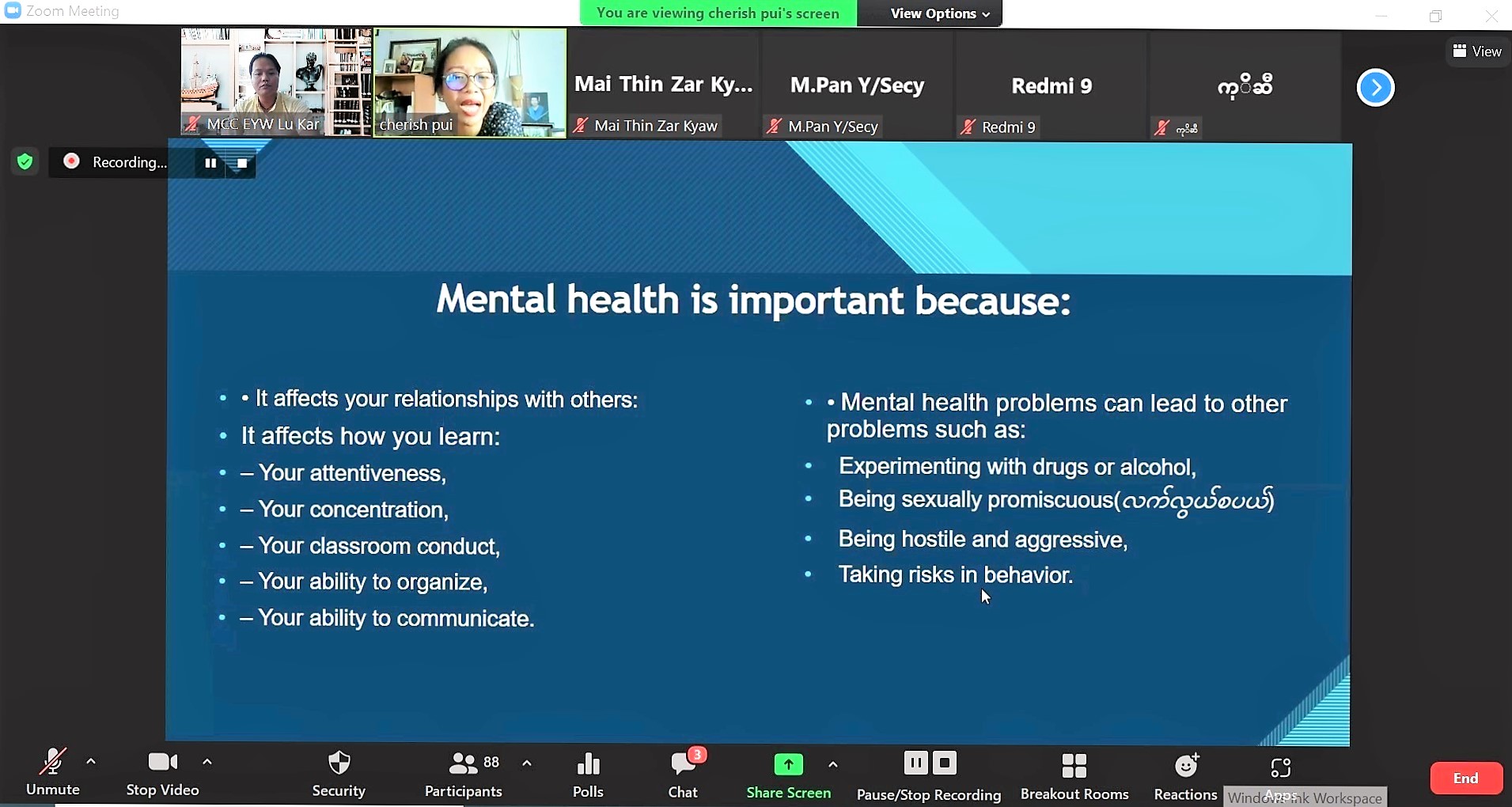Image resolution: width=1512 pixels, height=807 pixels.
Task: Stop Video camera toggle
Action: (x=162, y=772)
